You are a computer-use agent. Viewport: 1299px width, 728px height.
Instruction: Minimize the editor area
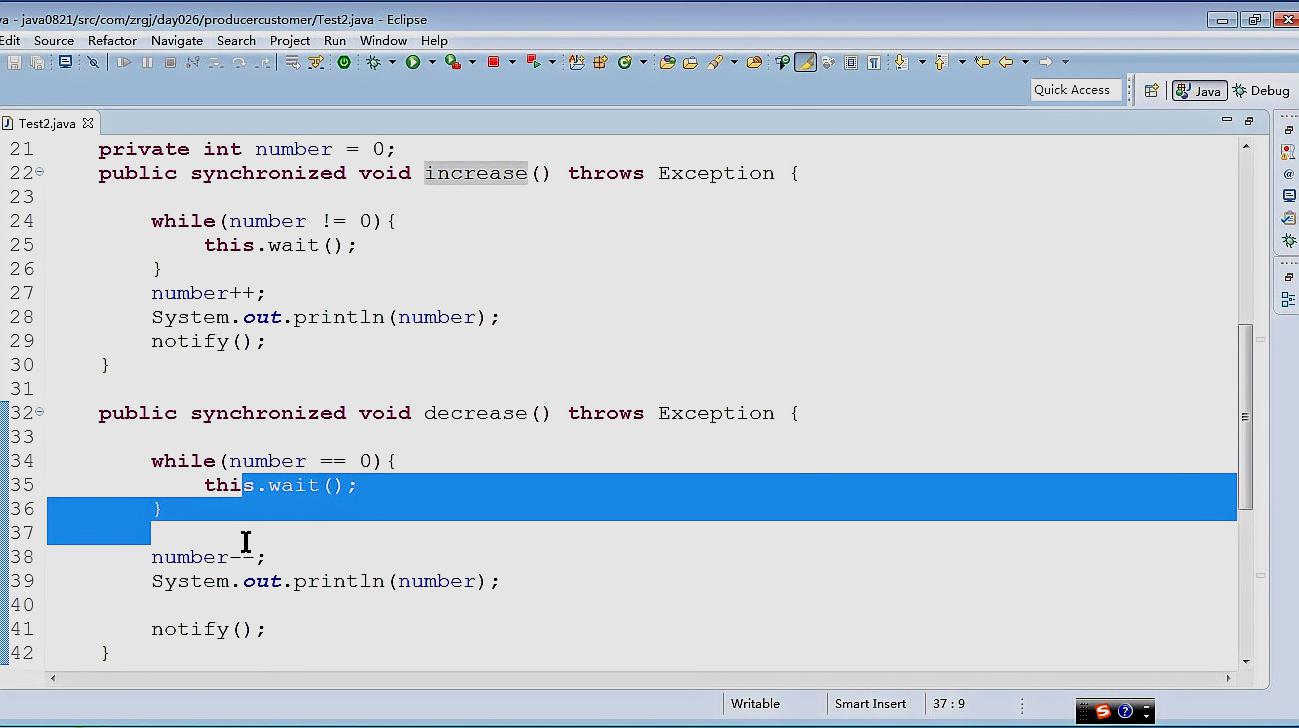pos(1227,120)
